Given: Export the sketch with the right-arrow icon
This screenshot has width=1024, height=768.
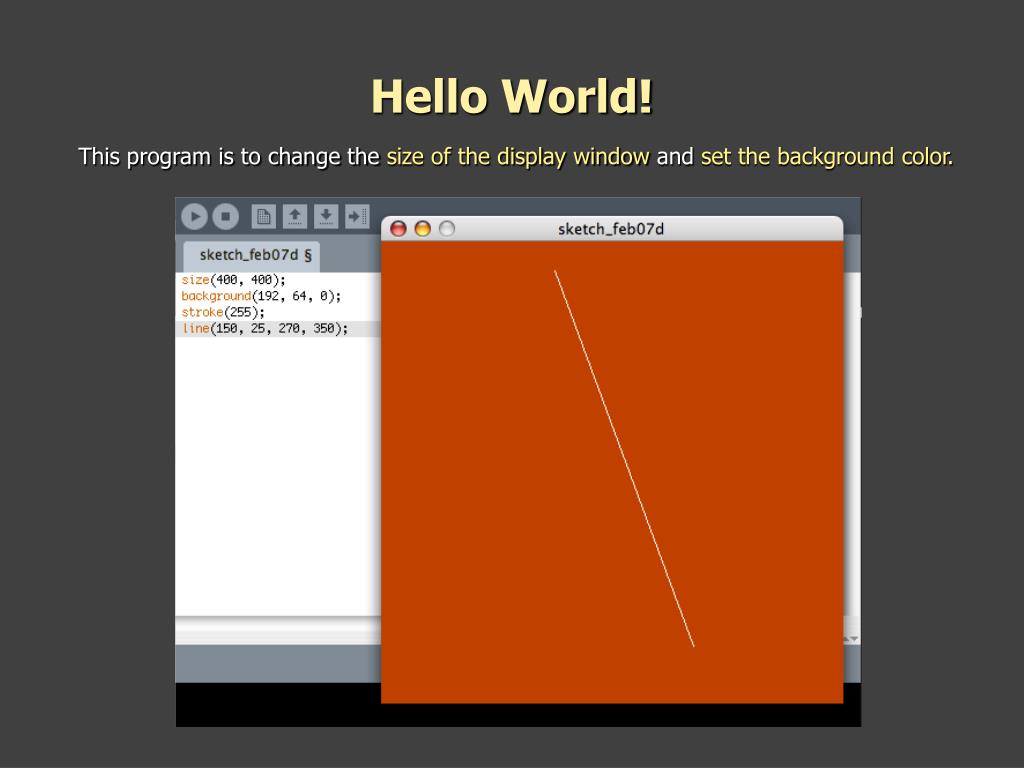Looking at the screenshot, I should [357, 216].
